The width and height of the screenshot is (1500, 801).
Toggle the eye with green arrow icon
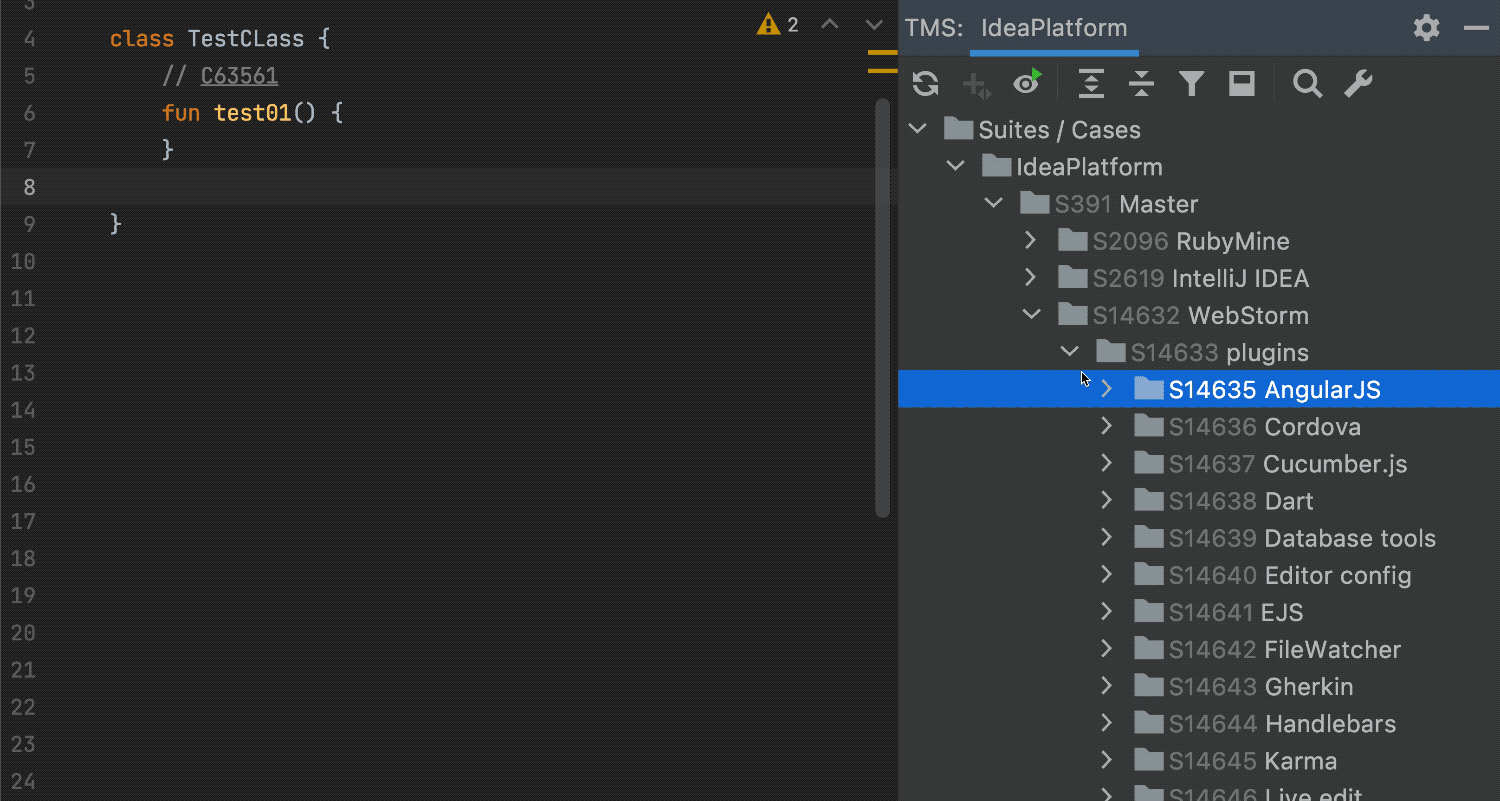point(1027,83)
